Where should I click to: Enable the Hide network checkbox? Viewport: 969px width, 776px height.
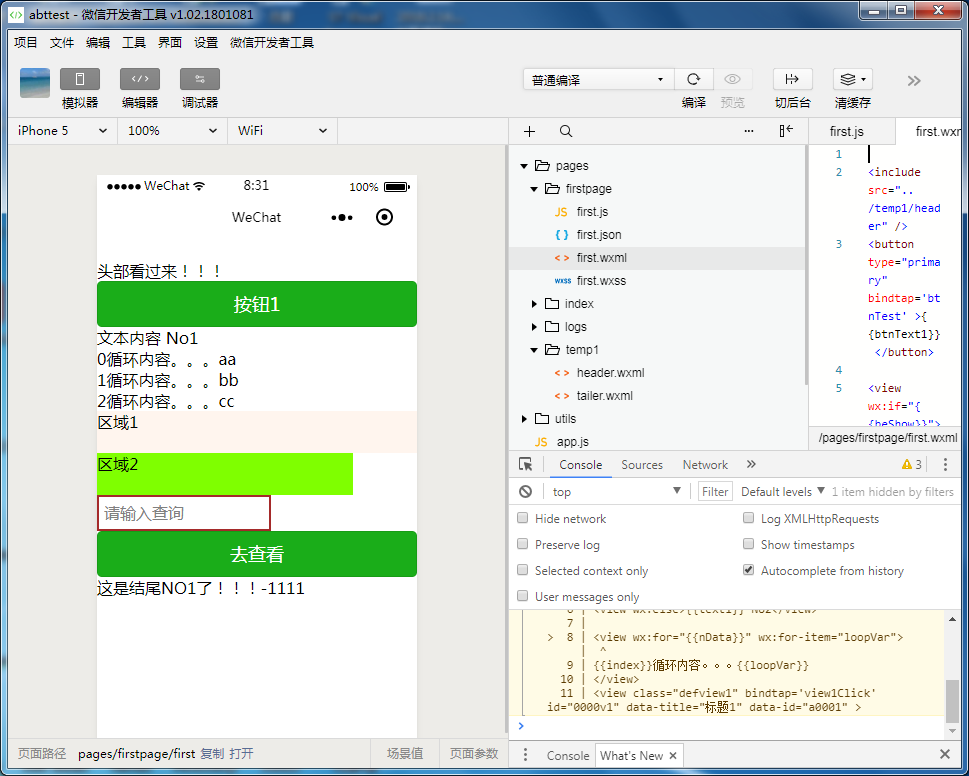tap(523, 519)
